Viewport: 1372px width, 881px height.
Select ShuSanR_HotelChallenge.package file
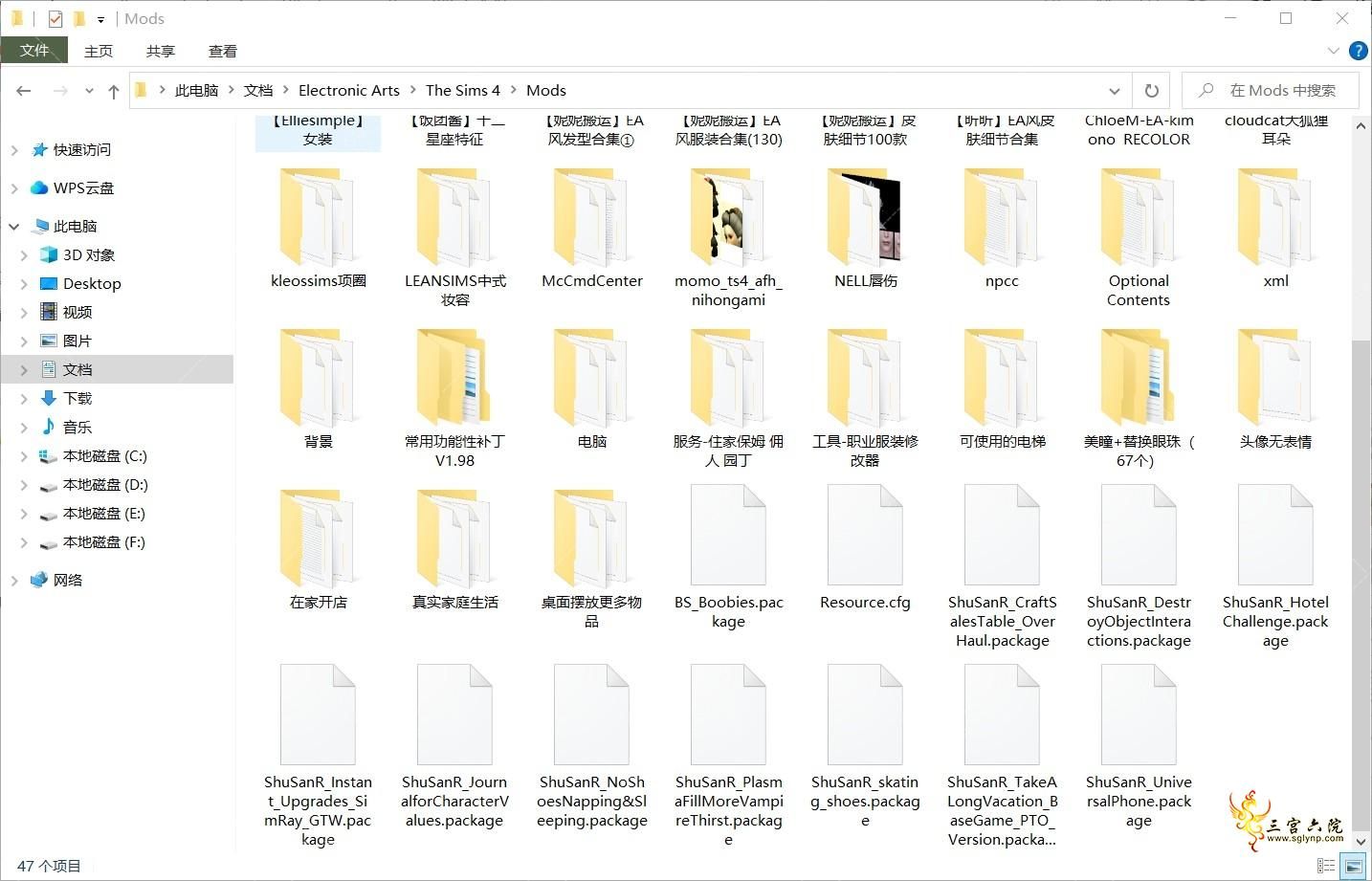tap(1275, 568)
